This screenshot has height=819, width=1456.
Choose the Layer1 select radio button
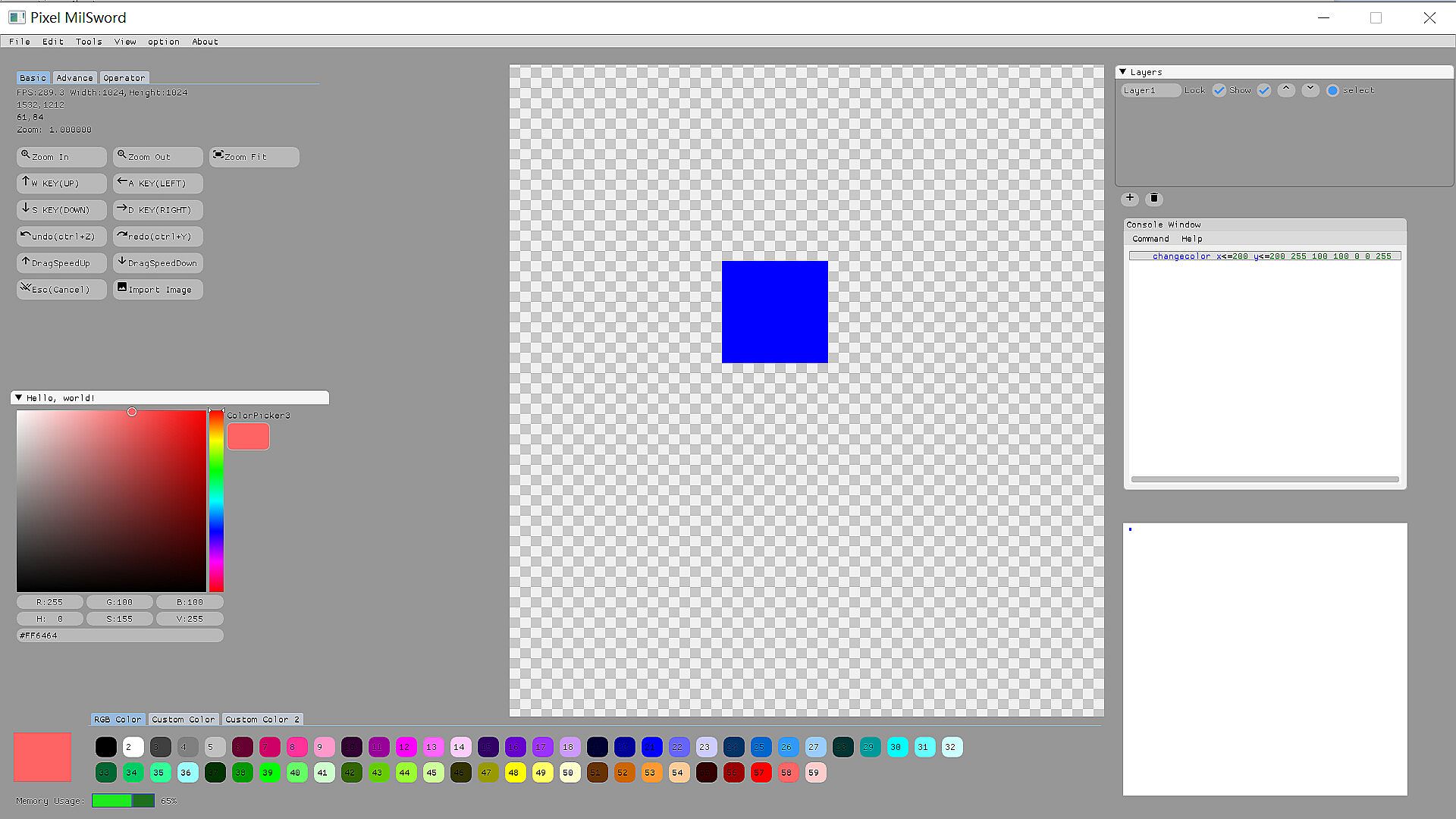(1332, 90)
